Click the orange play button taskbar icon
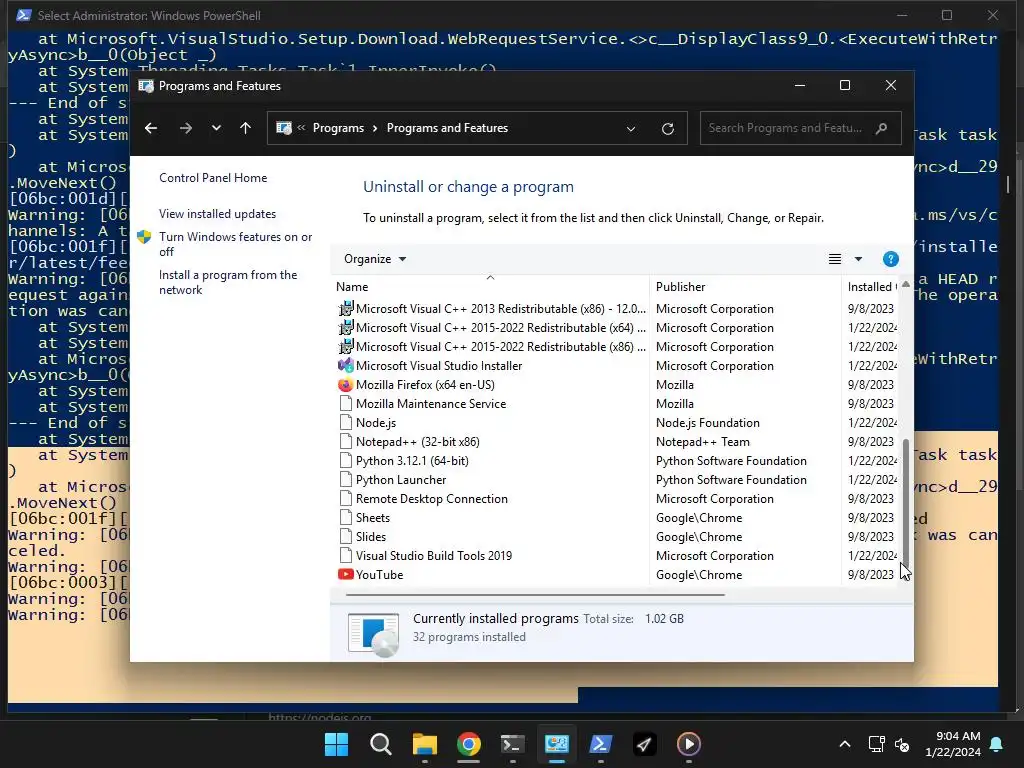This screenshot has height=768, width=1024. point(688,744)
